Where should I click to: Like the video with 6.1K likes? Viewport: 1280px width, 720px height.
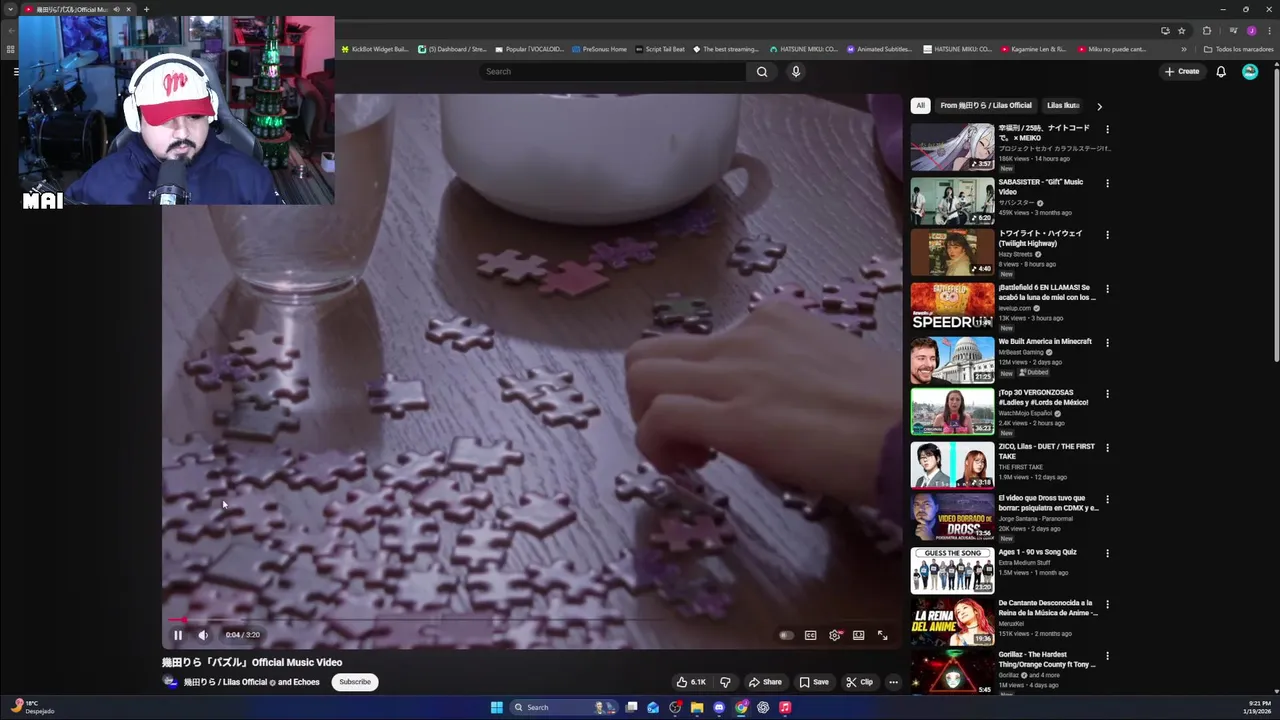coord(690,682)
